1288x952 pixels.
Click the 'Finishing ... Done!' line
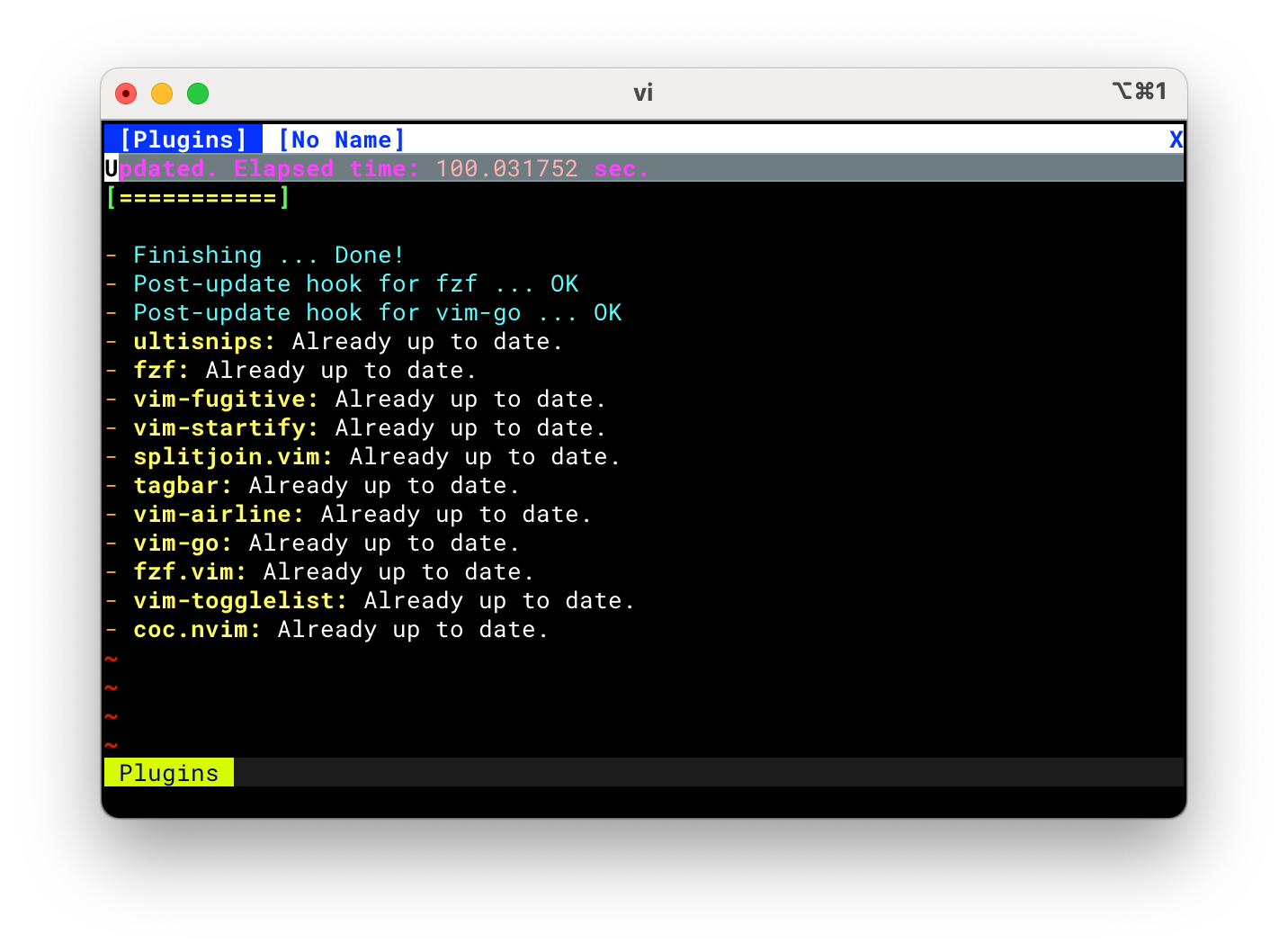point(255,255)
